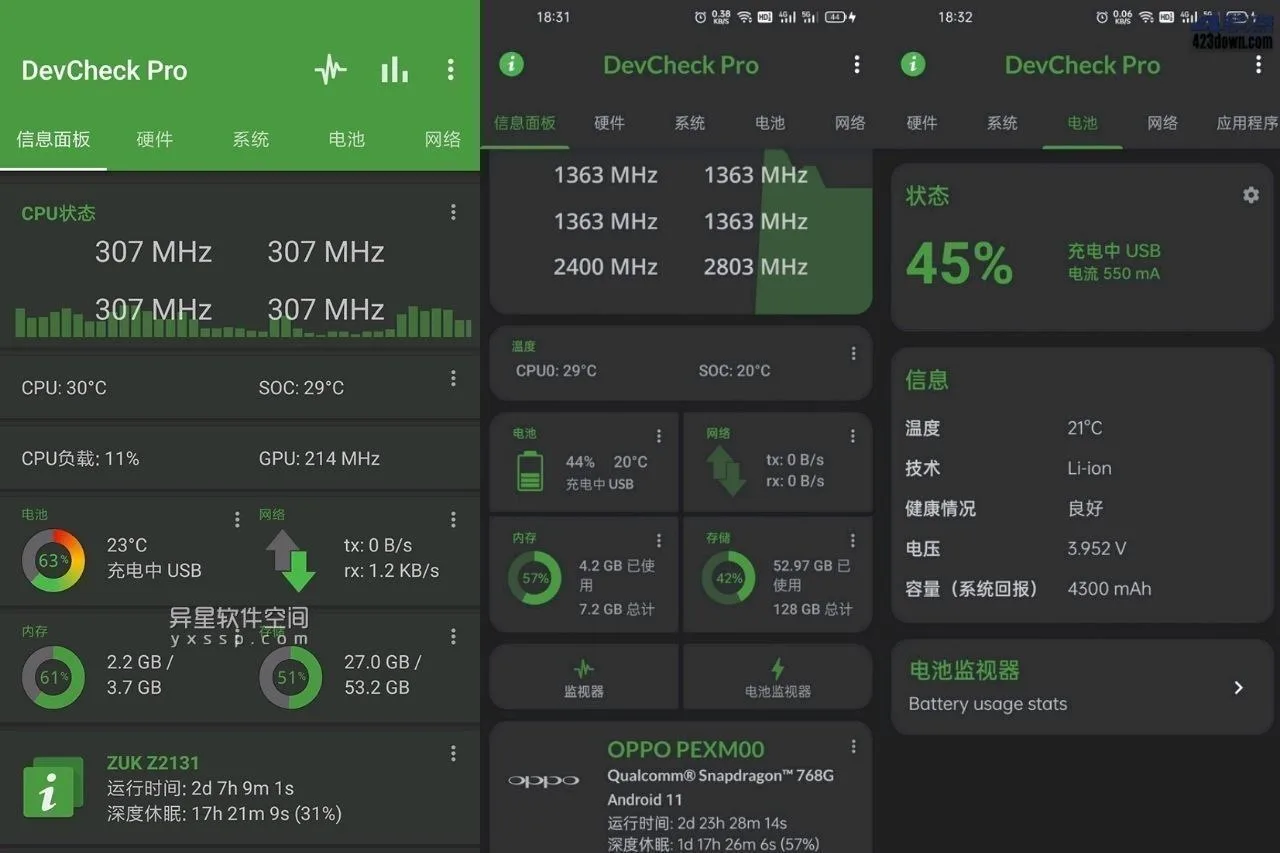The image size is (1280, 853).
Task: Tap 技术 value Li-ion
Action: [x=1089, y=468]
